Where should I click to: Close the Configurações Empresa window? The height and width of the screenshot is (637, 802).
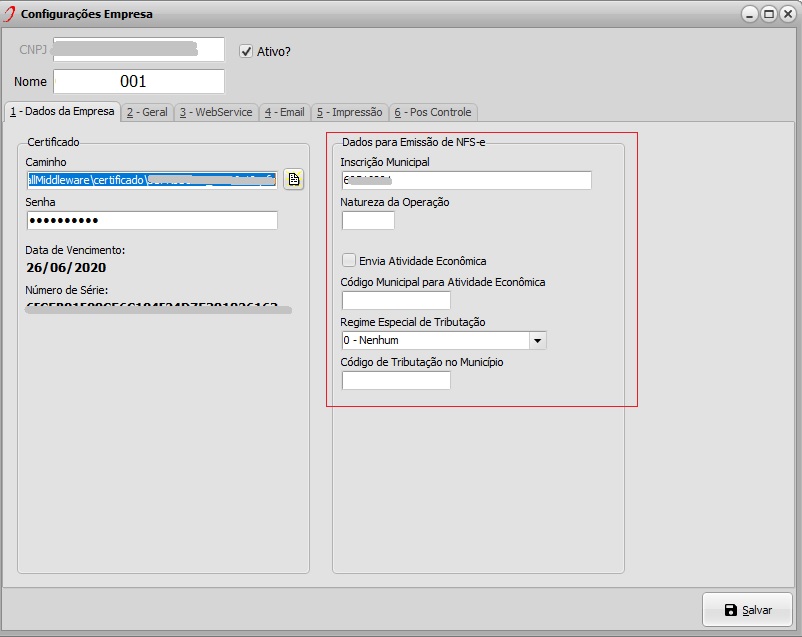[x=788, y=14]
